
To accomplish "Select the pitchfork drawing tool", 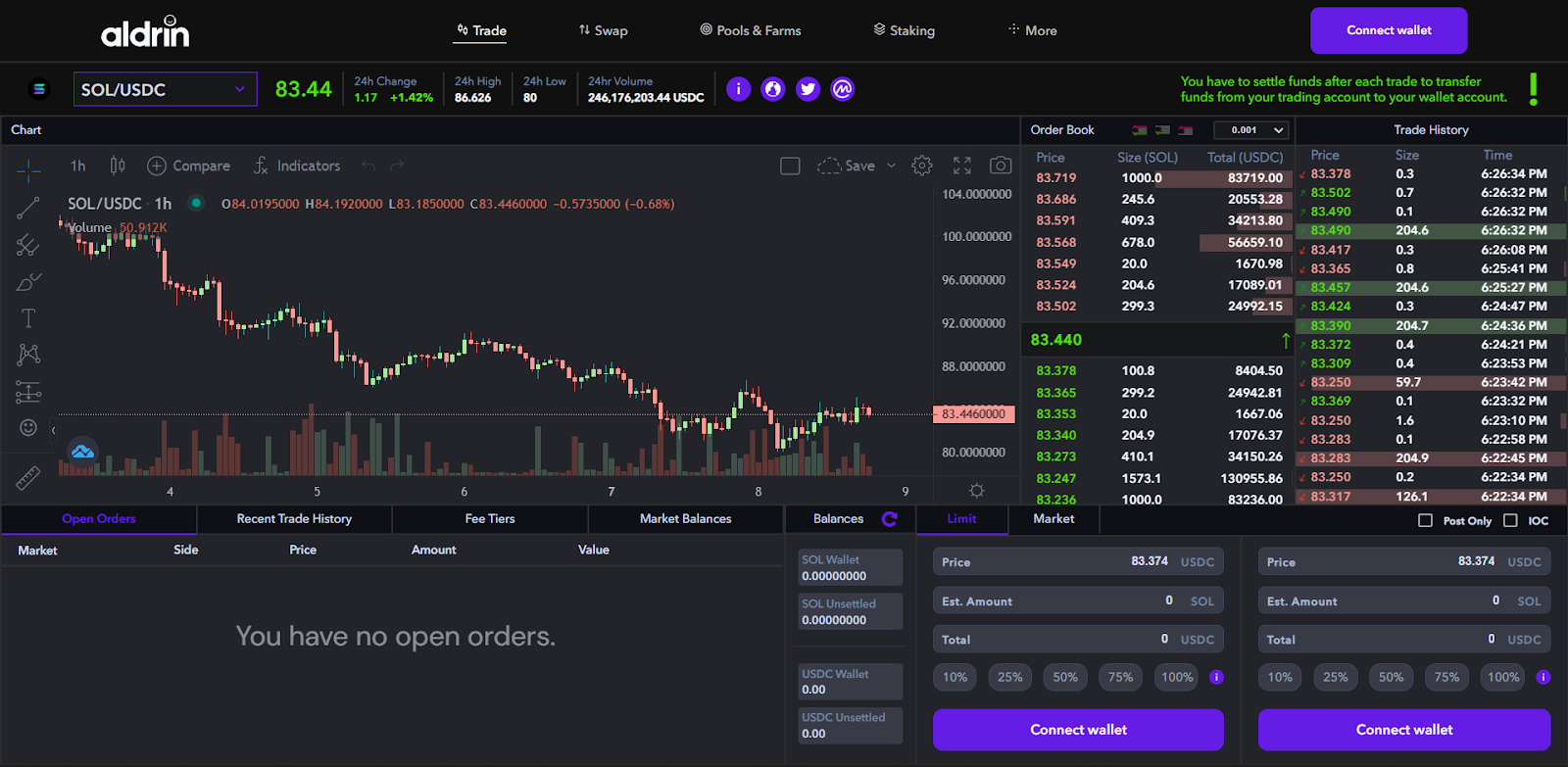I will tap(28, 245).
